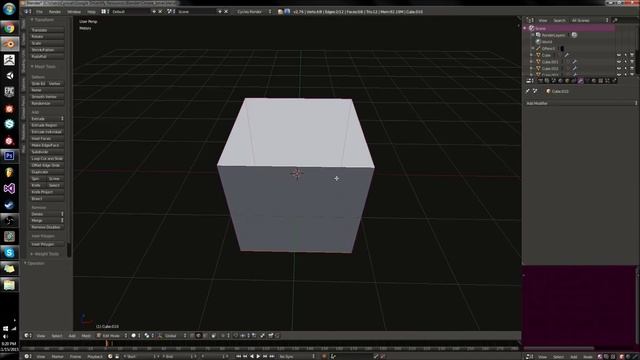Open the Add Modifier dropdown

click(580, 103)
